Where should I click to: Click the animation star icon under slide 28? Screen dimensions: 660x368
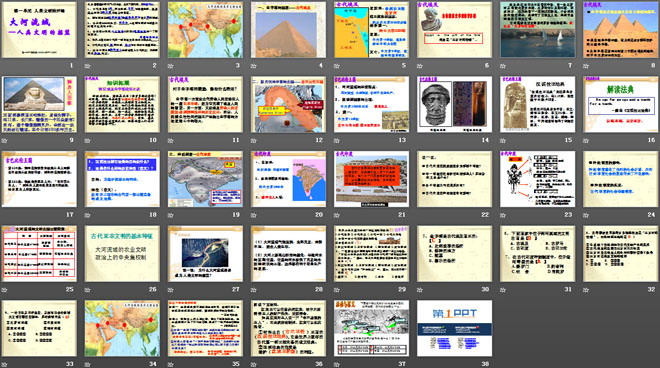point(253,290)
